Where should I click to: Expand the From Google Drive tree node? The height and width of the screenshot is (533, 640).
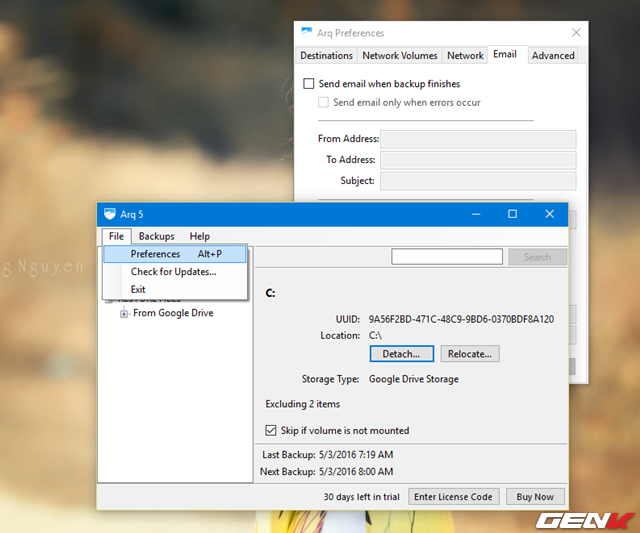(124, 313)
